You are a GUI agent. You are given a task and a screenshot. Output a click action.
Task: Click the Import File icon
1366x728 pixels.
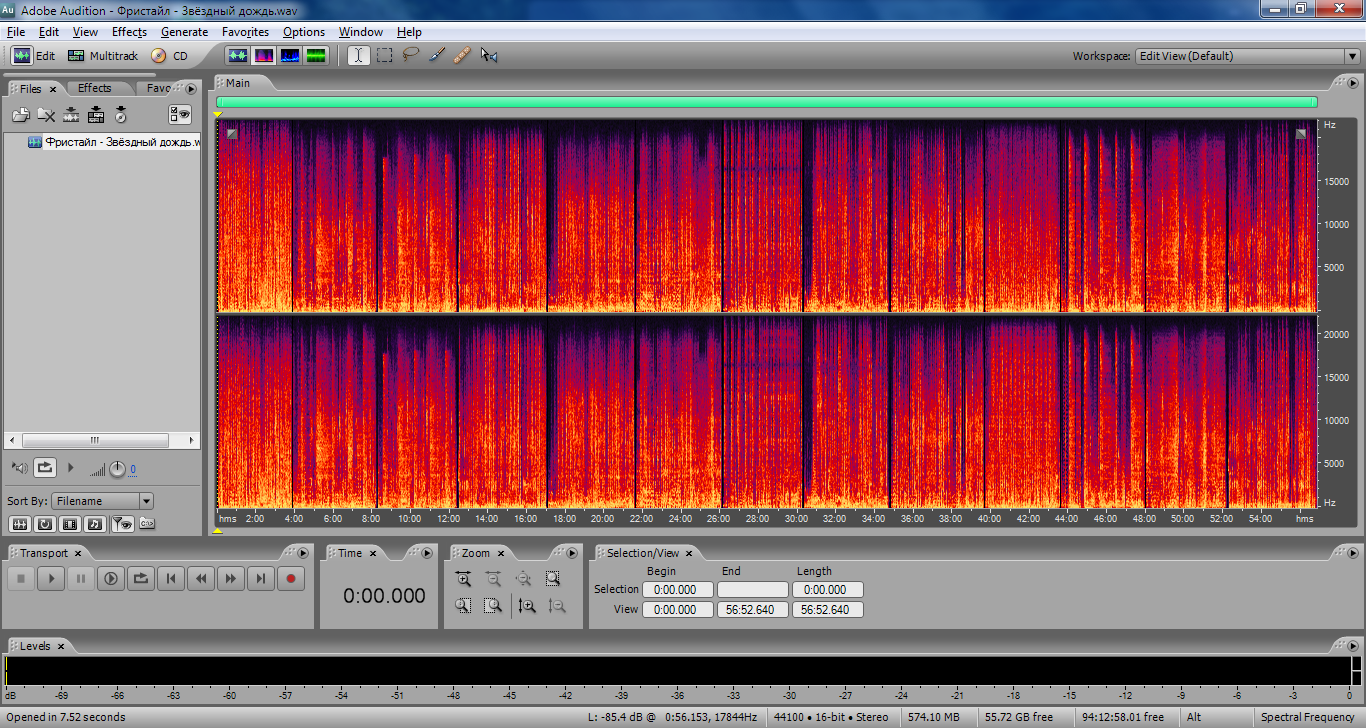coord(21,115)
